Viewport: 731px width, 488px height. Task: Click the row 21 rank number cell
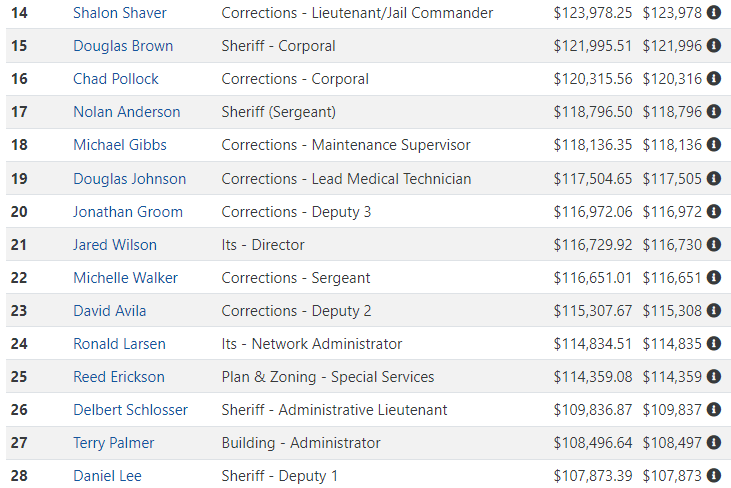click(19, 245)
